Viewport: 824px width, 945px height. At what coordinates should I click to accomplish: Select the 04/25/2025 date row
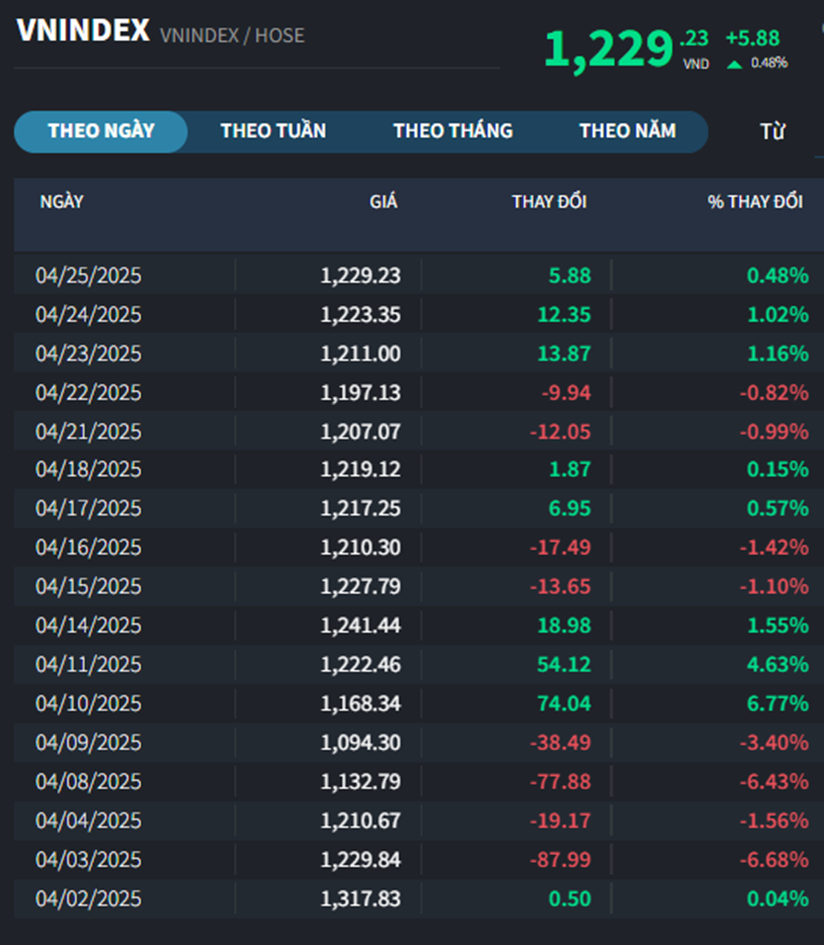click(89, 276)
